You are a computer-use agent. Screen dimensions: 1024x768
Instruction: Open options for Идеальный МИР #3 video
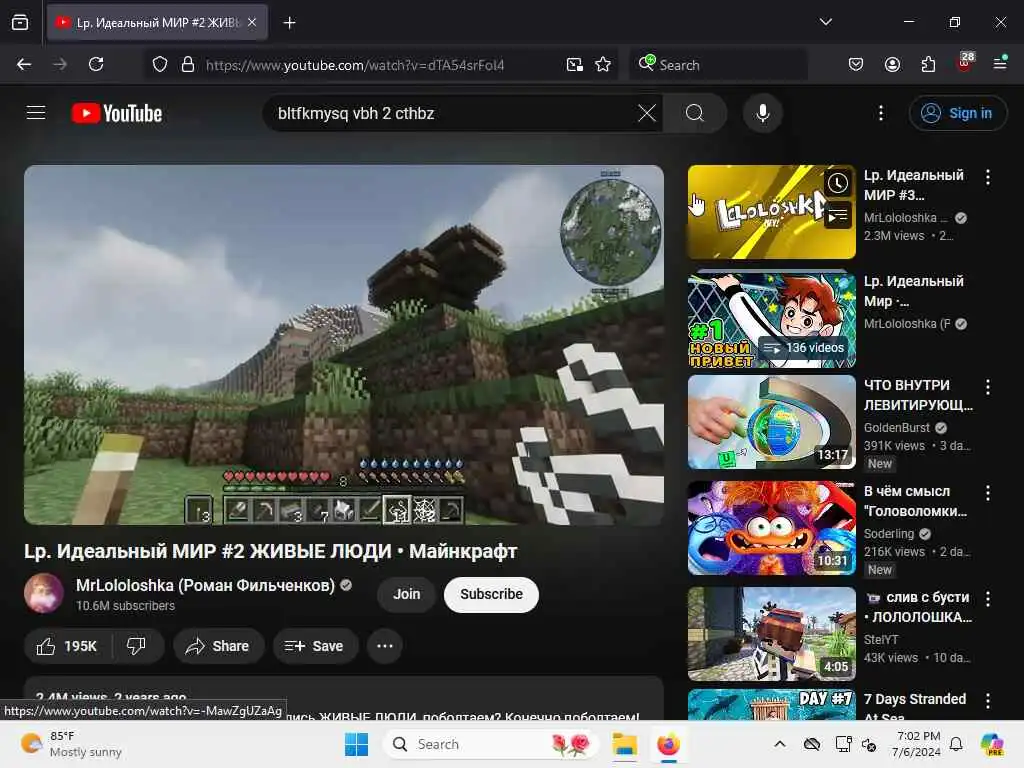pos(987,177)
